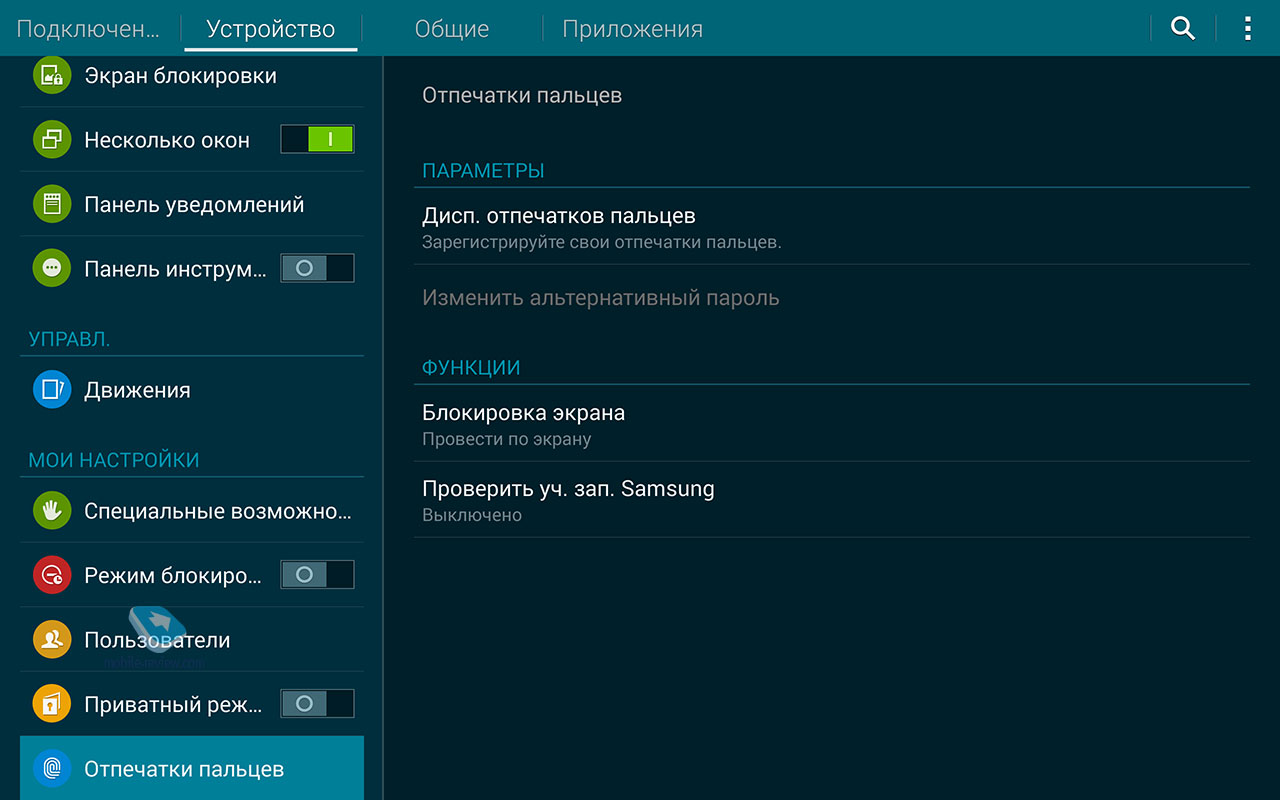
Task: Select highlighted Отпечатки пальцев label in sidebar
Action: 184,769
